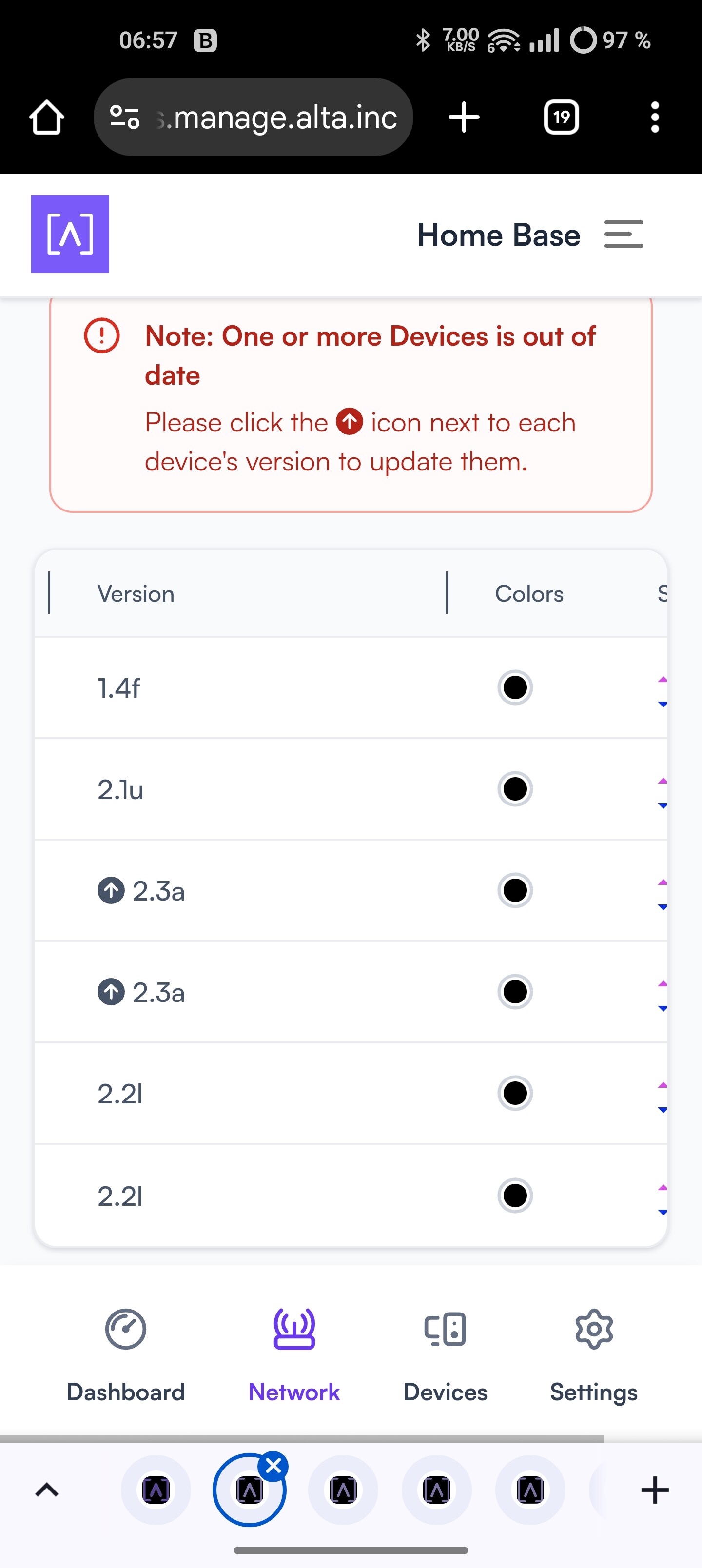Expand the tab strip with the up chevron
Screen dimensions: 702x1568
tap(47, 1490)
